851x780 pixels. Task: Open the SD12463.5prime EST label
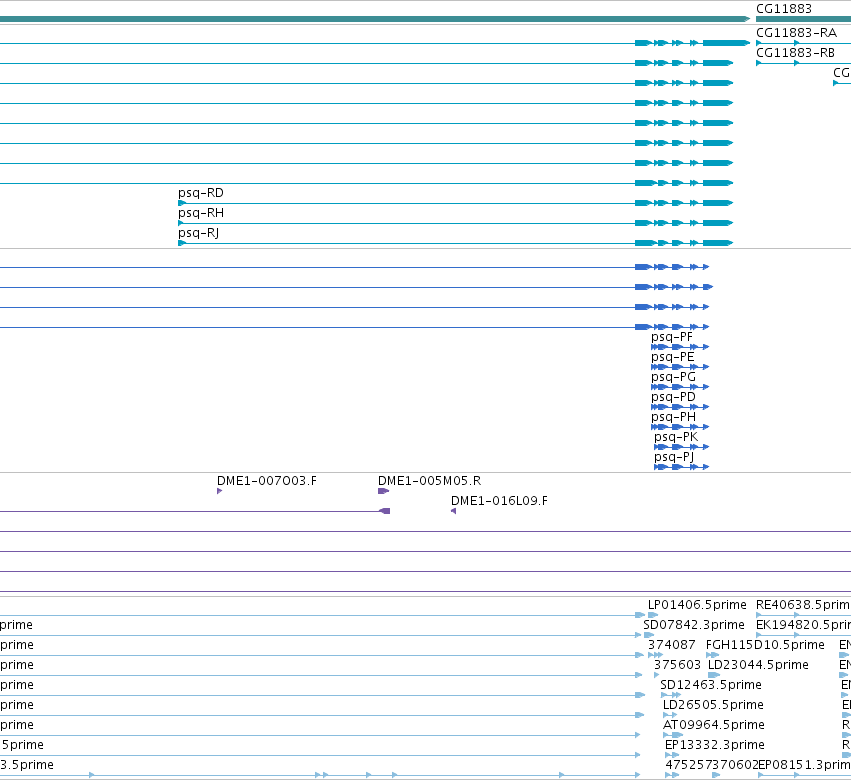pyautogui.click(x=711, y=685)
